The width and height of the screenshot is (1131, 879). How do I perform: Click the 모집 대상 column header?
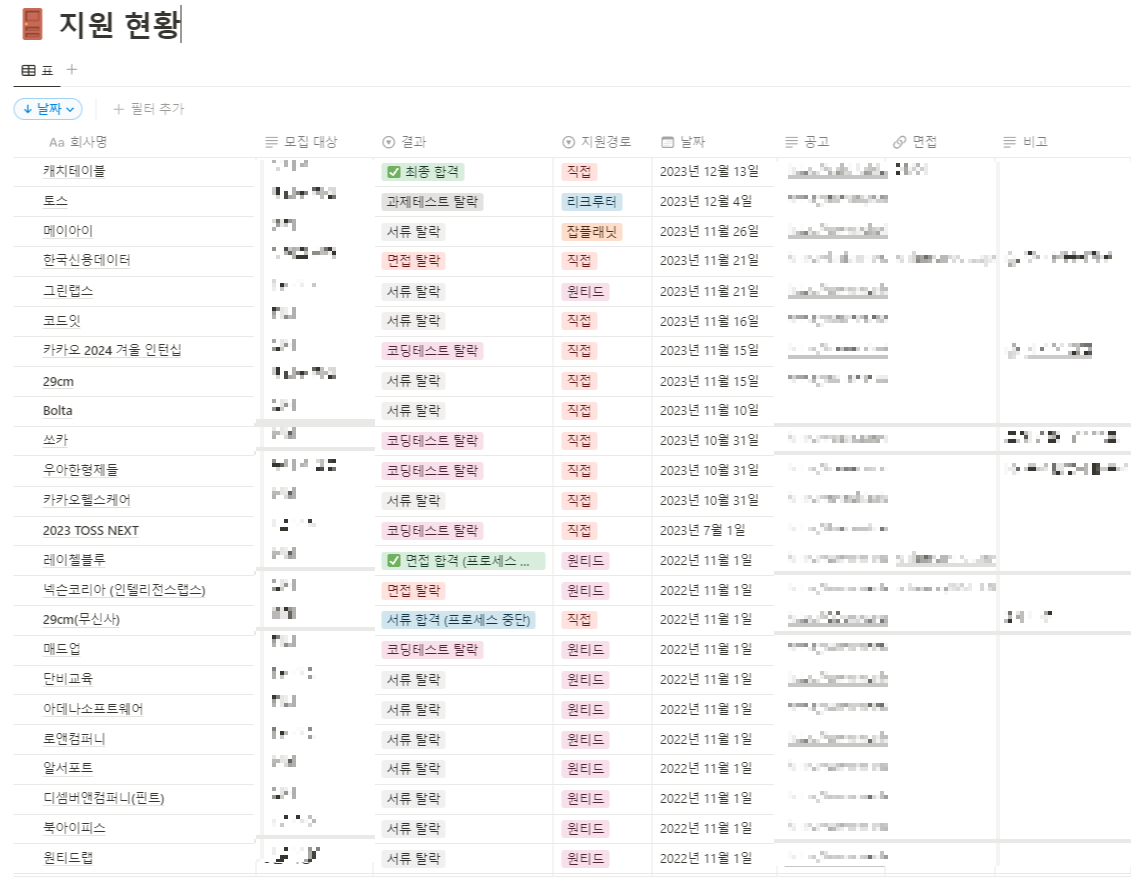coord(302,142)
